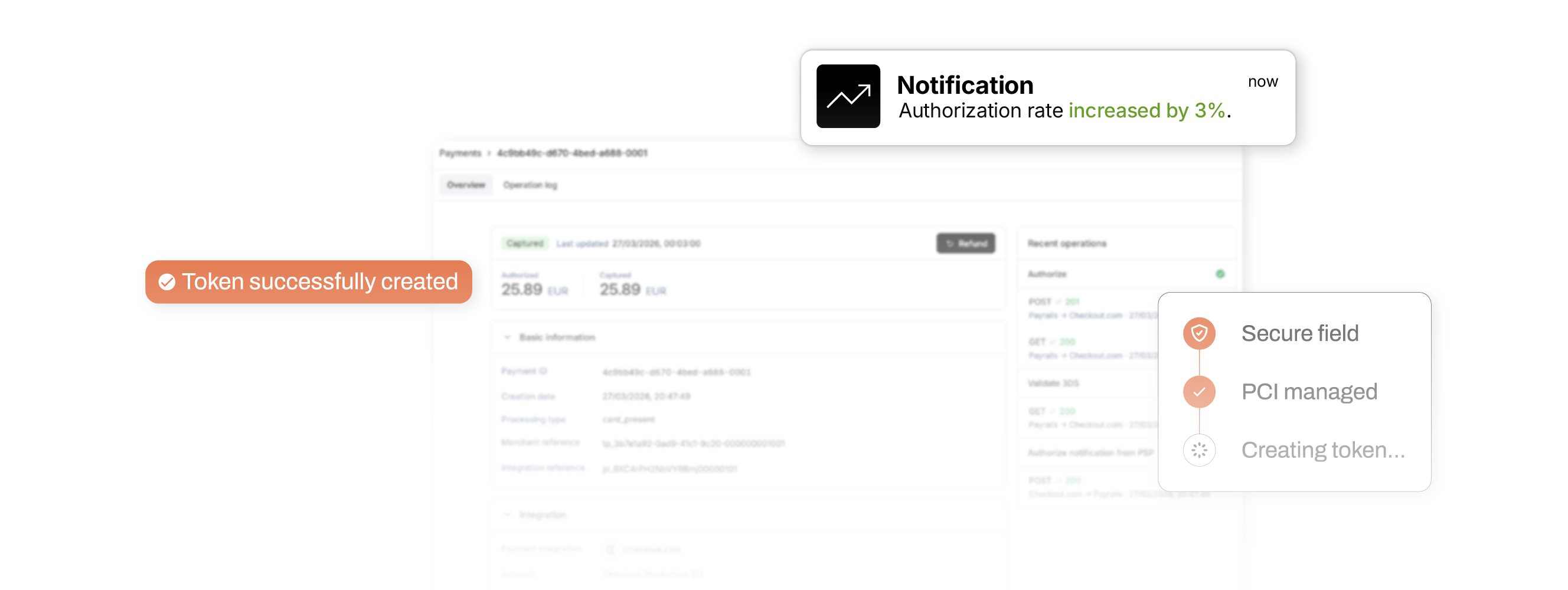The width and height of the screenshot is (1568, 590).
Task: Click the checkmark icon in token toast
Action: point(167,282)
